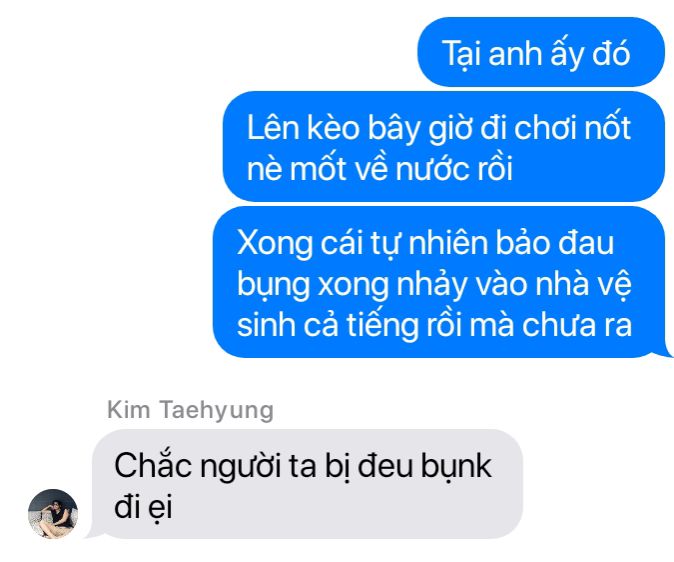
Task: Click Kim Taehyung's gray reply bubble
Action: tap(306, 484)
